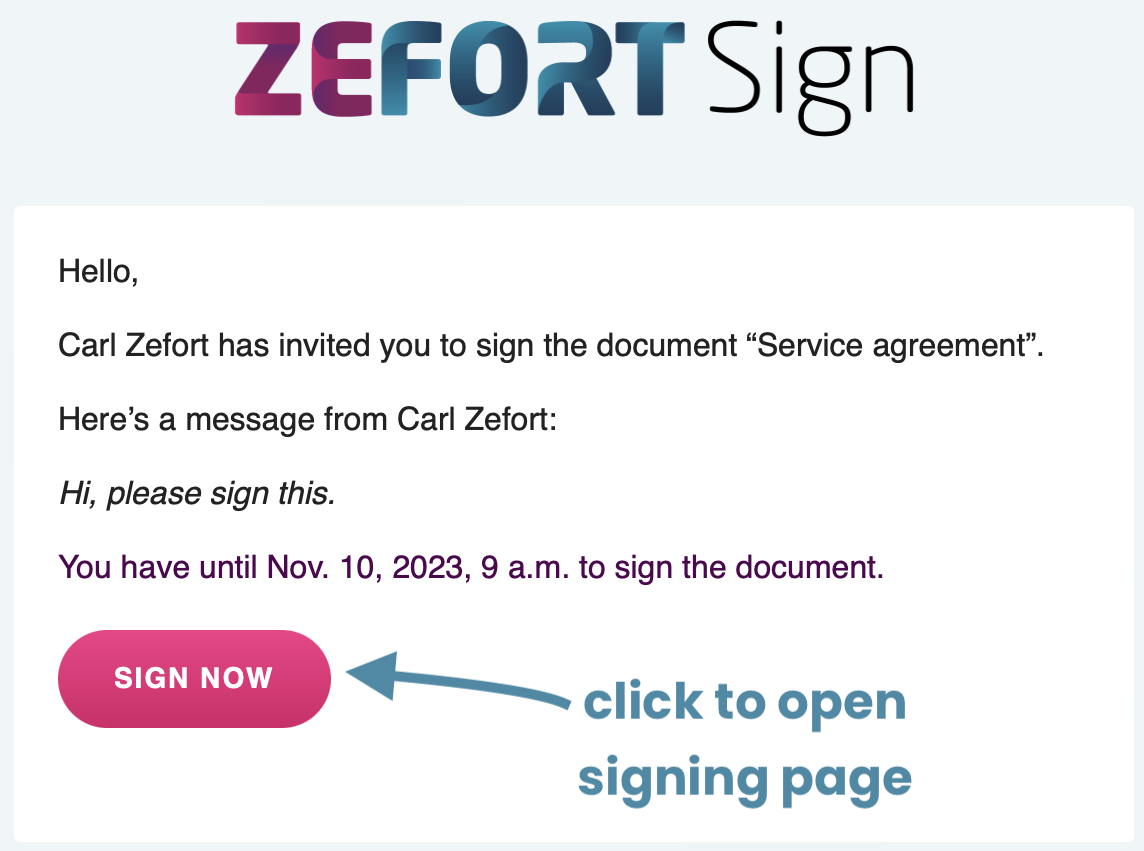
Task: Select the 'Hello,' greeting text
Action: (x=98, y=272)
